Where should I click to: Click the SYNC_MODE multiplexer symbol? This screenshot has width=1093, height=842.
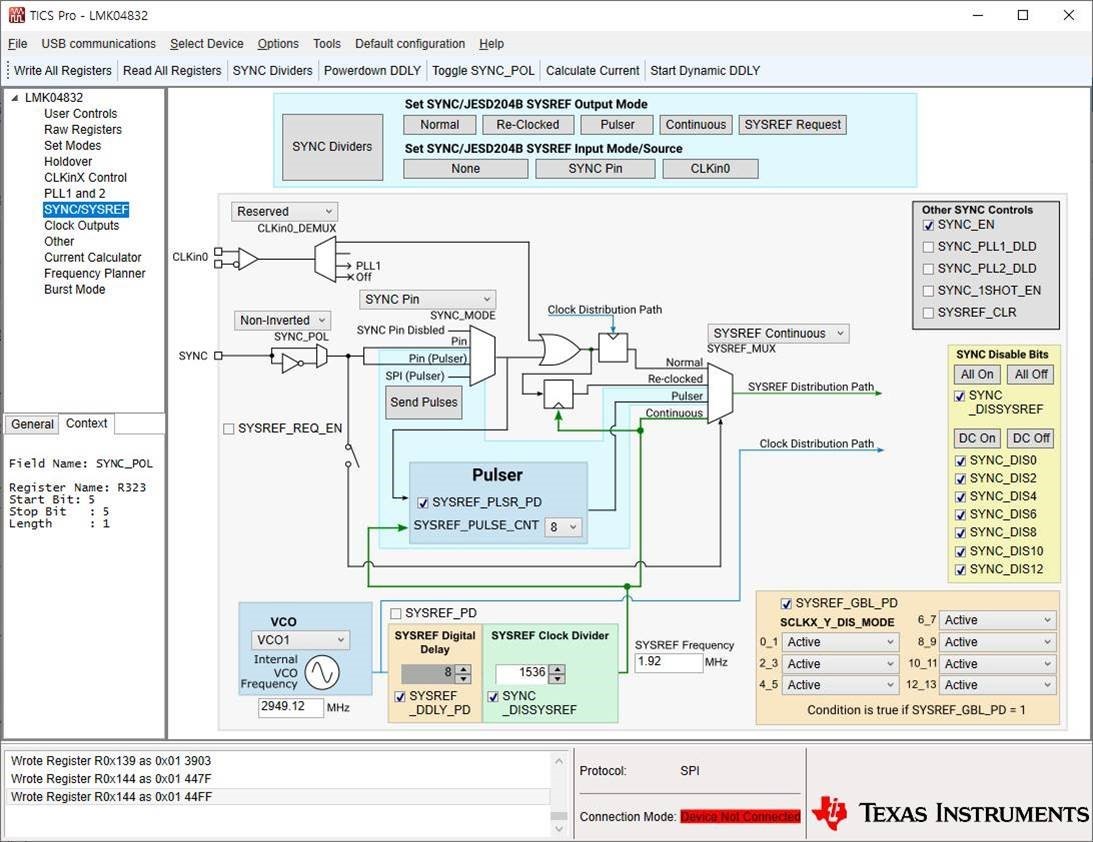pos(483,357)
